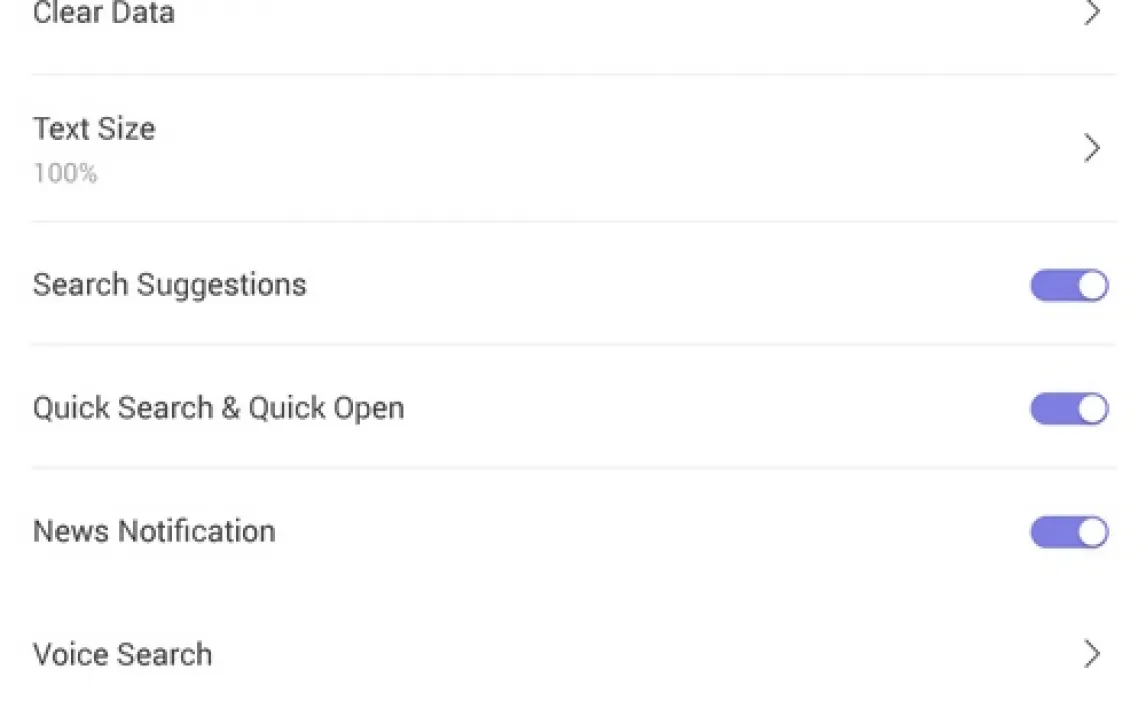Image resolution: width=1146 pixels, height=716 pixels.
Task: Click white knob of Search Suggestions switch
Action: pyautogui.click(x=1092, y=286)
